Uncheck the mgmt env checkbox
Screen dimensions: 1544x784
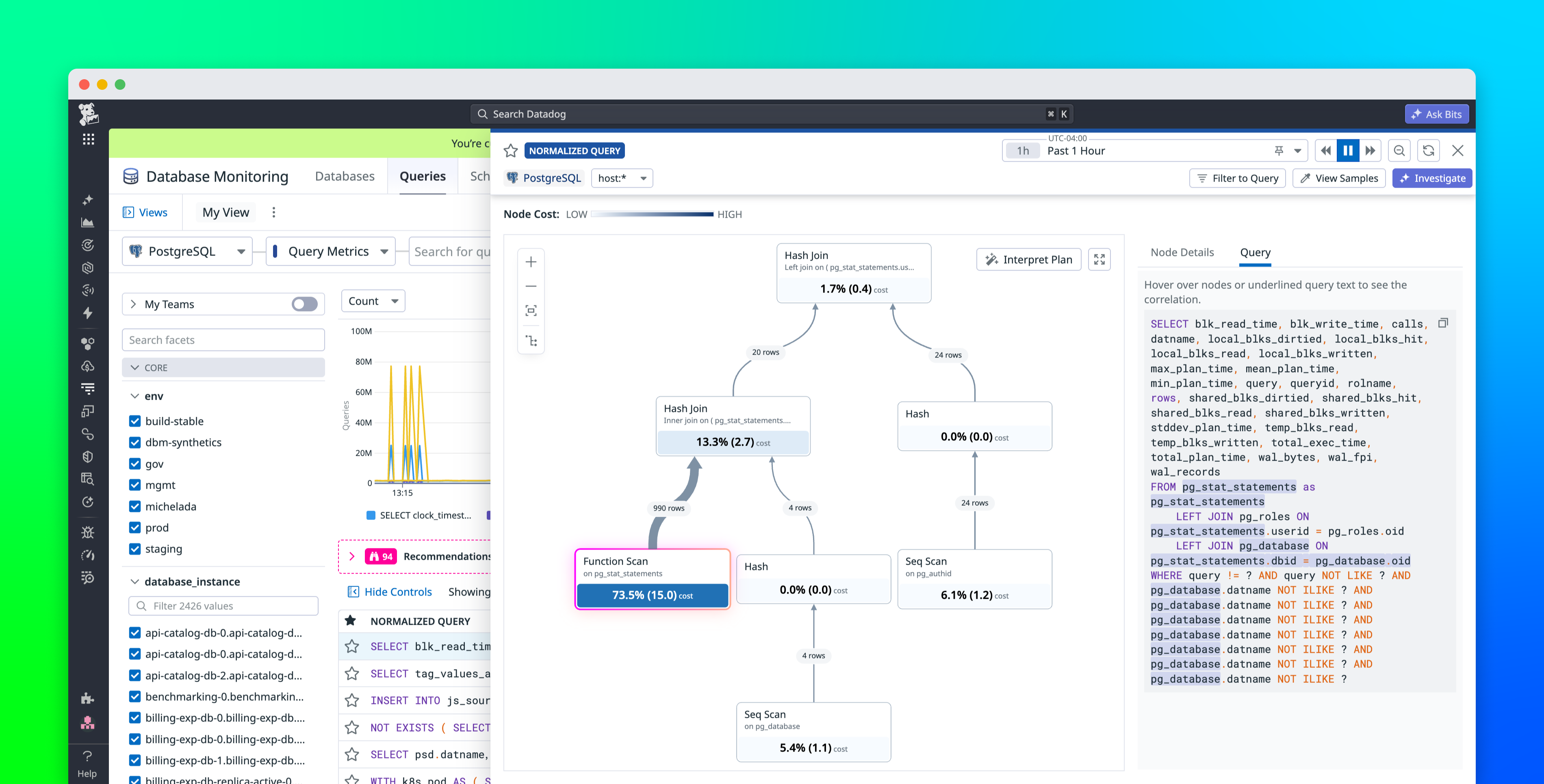pos(135,485)
